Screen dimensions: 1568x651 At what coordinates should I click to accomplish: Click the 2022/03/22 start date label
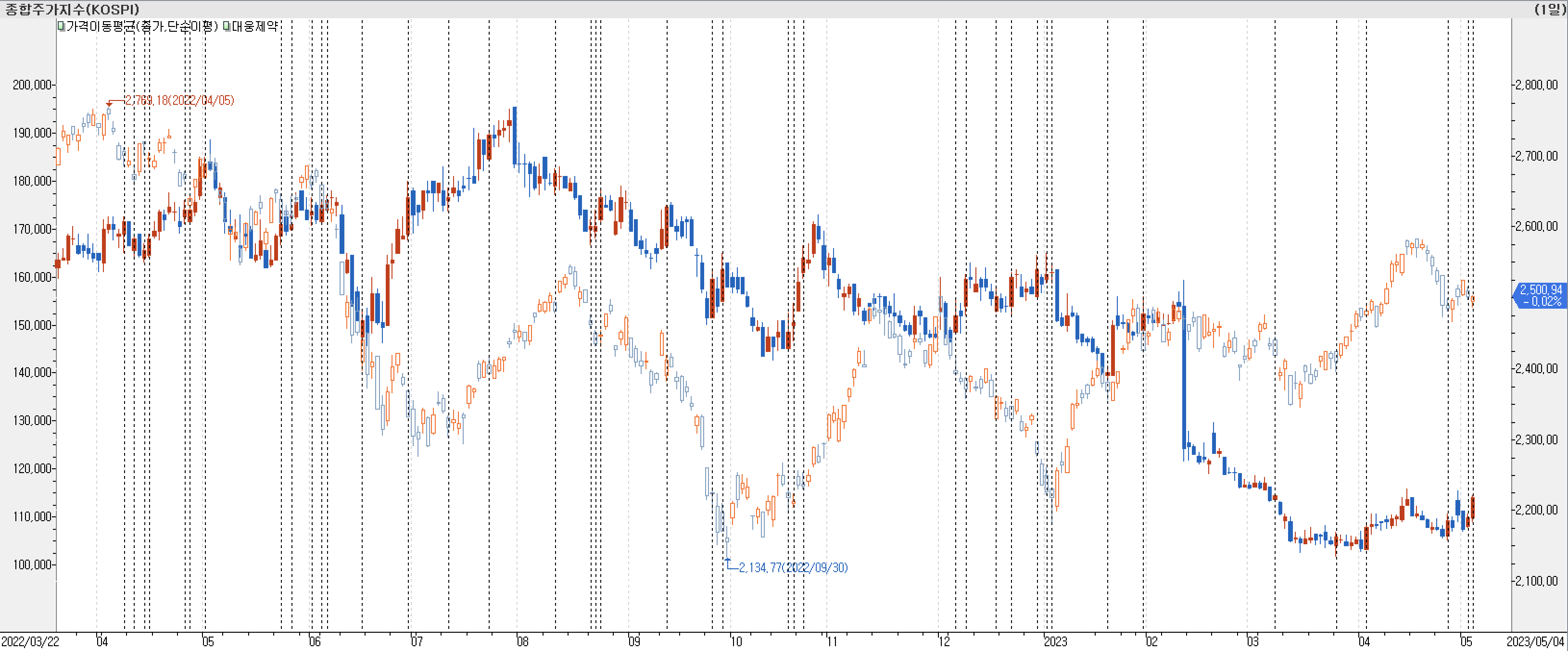point(30,641)
